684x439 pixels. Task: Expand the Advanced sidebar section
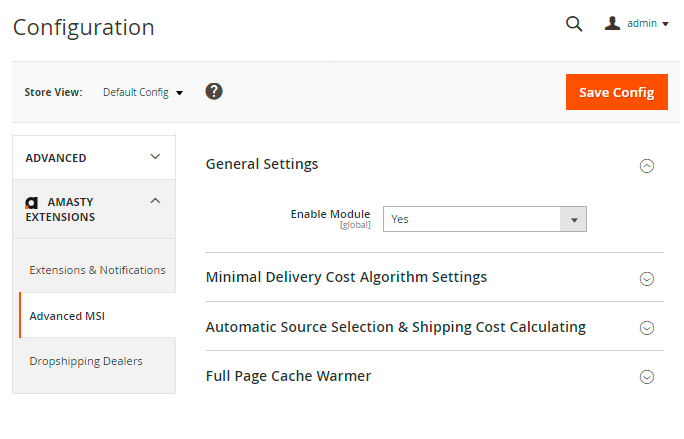point(94,157)
